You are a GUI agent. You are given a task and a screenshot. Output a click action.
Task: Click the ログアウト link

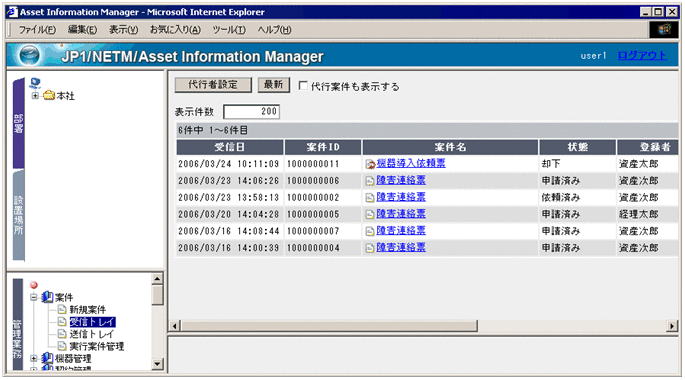(x=642, y=55)
